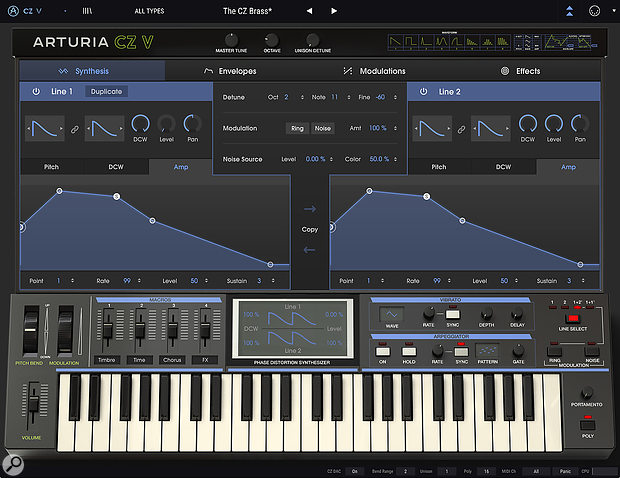Select Line 1 second waveform display
Viewport: 620px width, 478px height.
[105, 128]
